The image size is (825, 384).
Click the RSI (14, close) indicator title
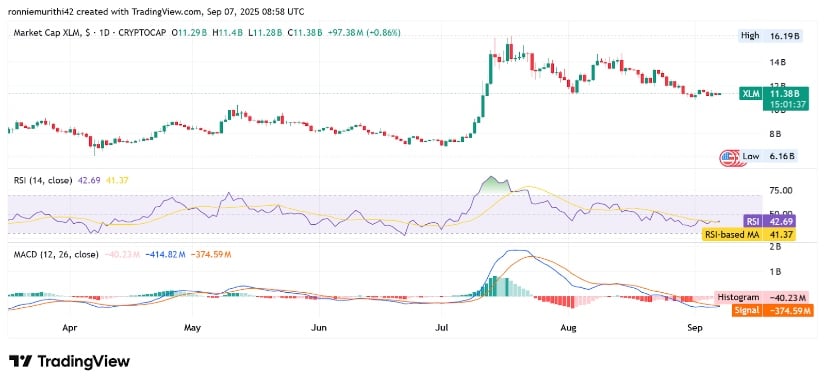43,180
